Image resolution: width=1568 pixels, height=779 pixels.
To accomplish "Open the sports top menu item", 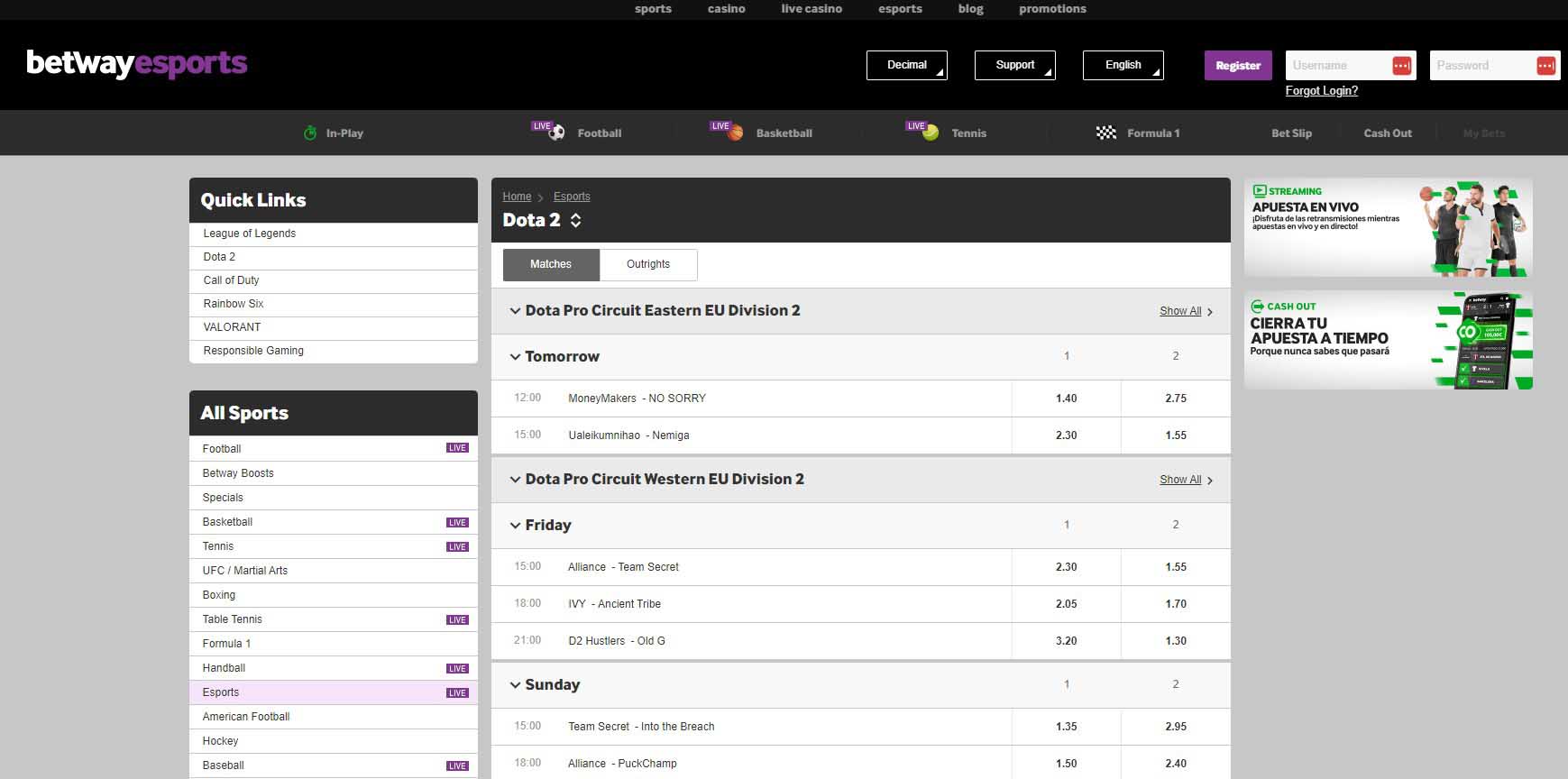I will 653,9.
